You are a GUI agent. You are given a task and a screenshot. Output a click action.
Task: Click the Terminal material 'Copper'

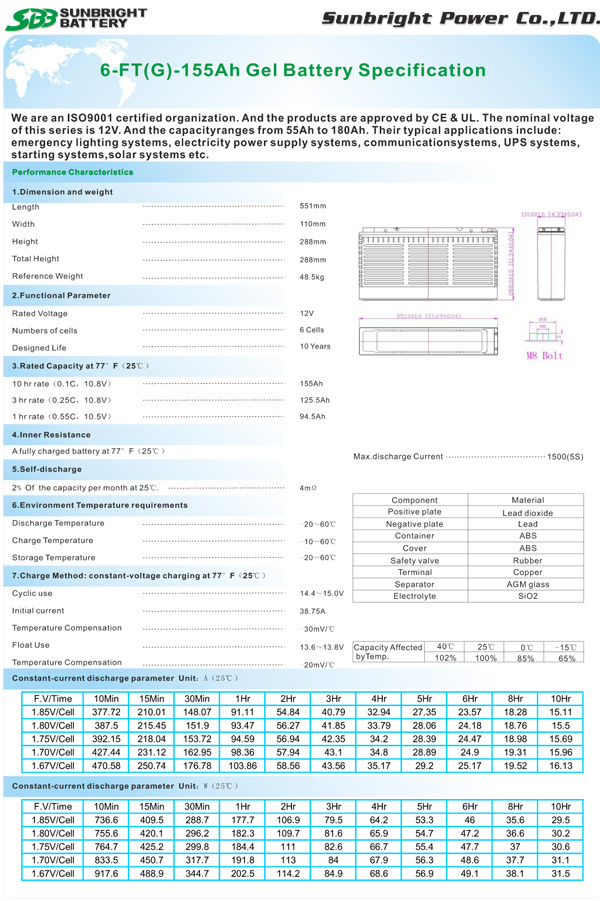pyautogui.click(x=528, y=572)
